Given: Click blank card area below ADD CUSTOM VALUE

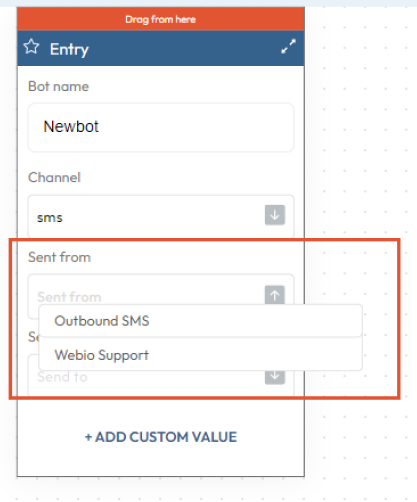Looking at the screenshot, I should [x=161, y=462].
